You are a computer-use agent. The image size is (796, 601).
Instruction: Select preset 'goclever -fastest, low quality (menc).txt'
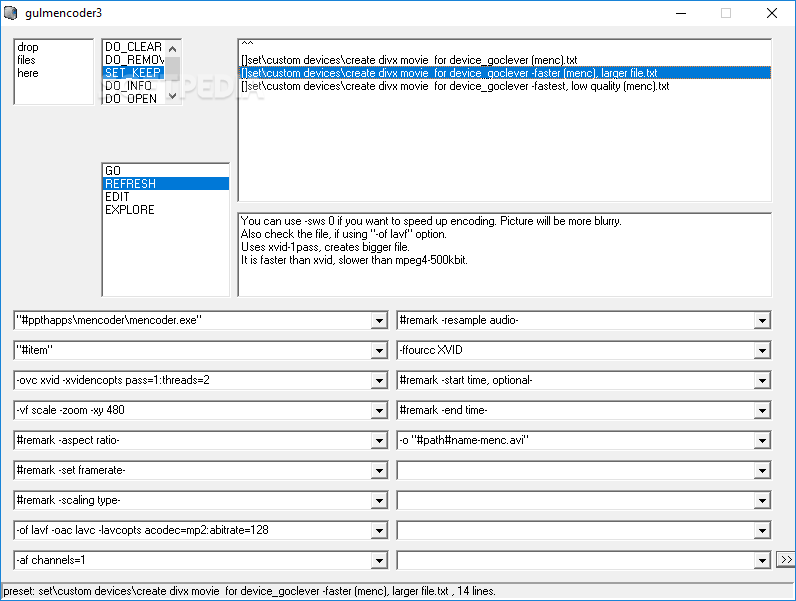click(x=505, y=86)
